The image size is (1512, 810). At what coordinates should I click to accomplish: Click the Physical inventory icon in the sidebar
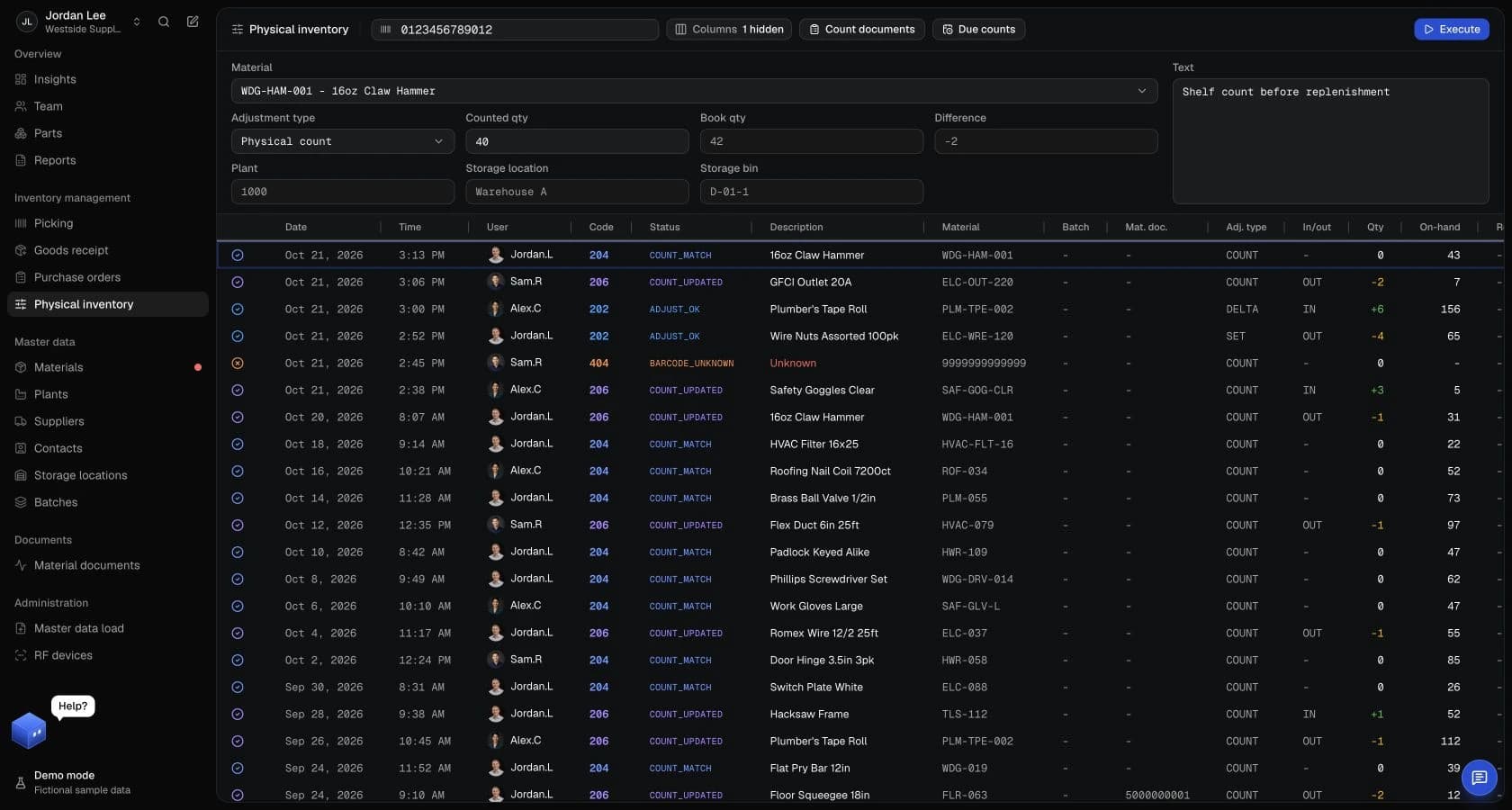click(21, 304)
